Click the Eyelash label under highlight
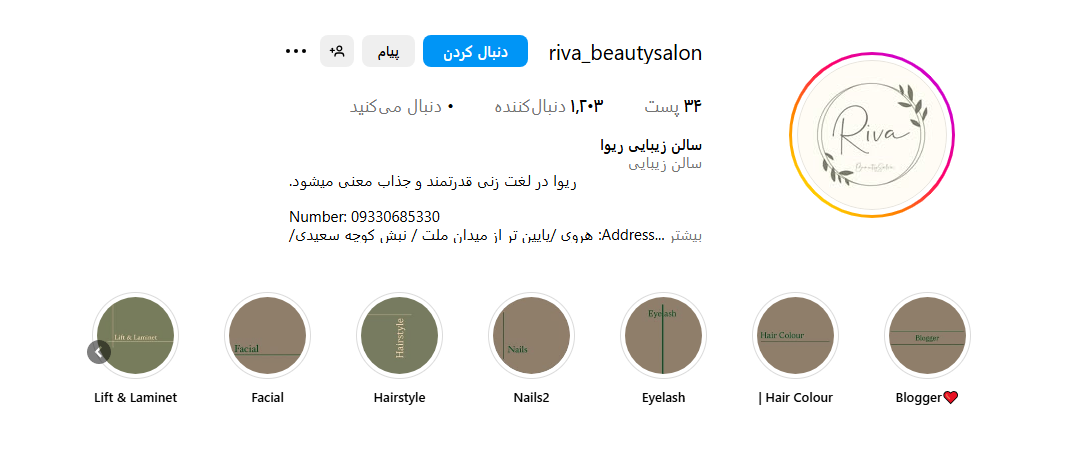Viewport: 1090px width, 456px height. pos(664,398)
